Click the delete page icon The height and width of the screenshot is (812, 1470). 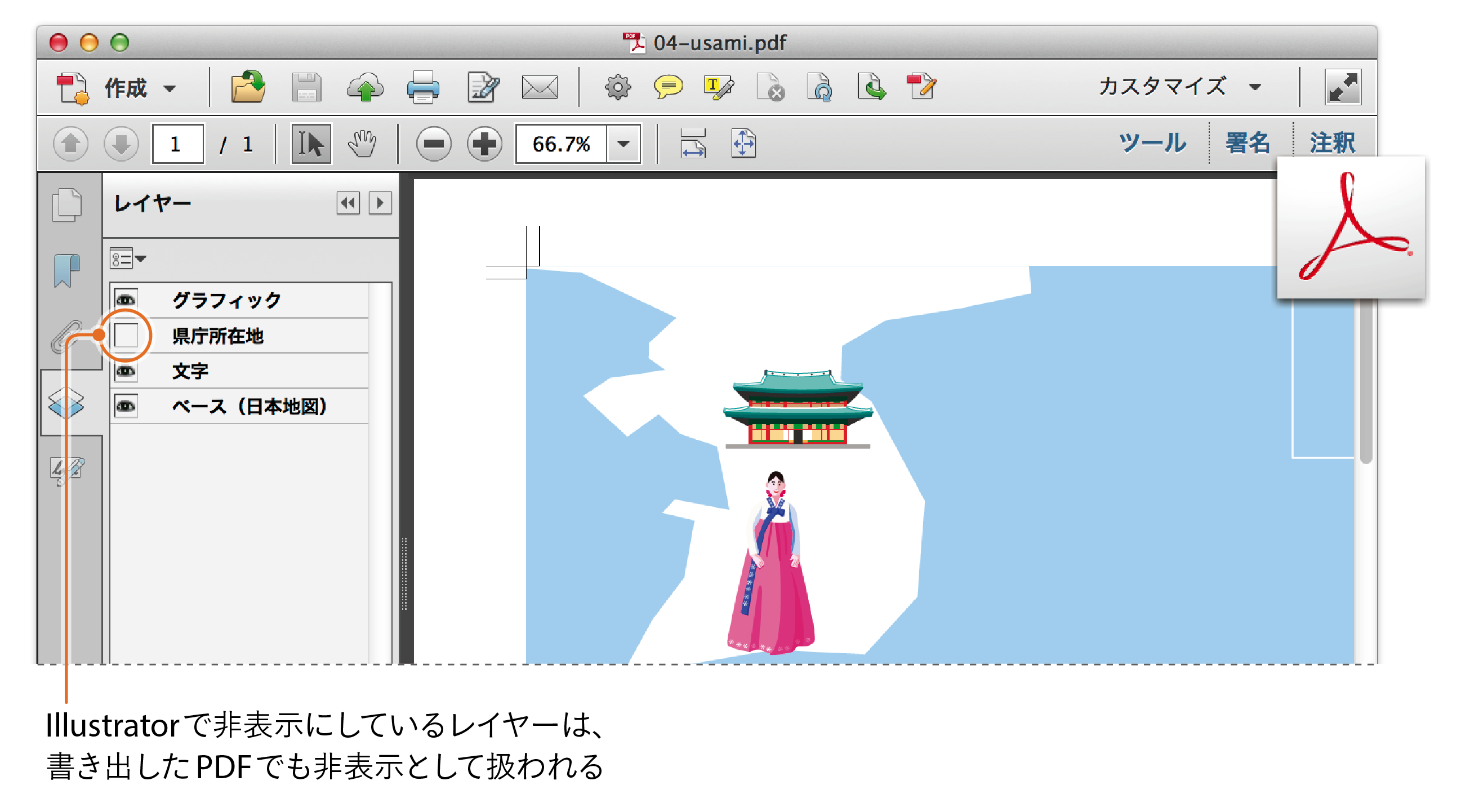pos(770,87)
